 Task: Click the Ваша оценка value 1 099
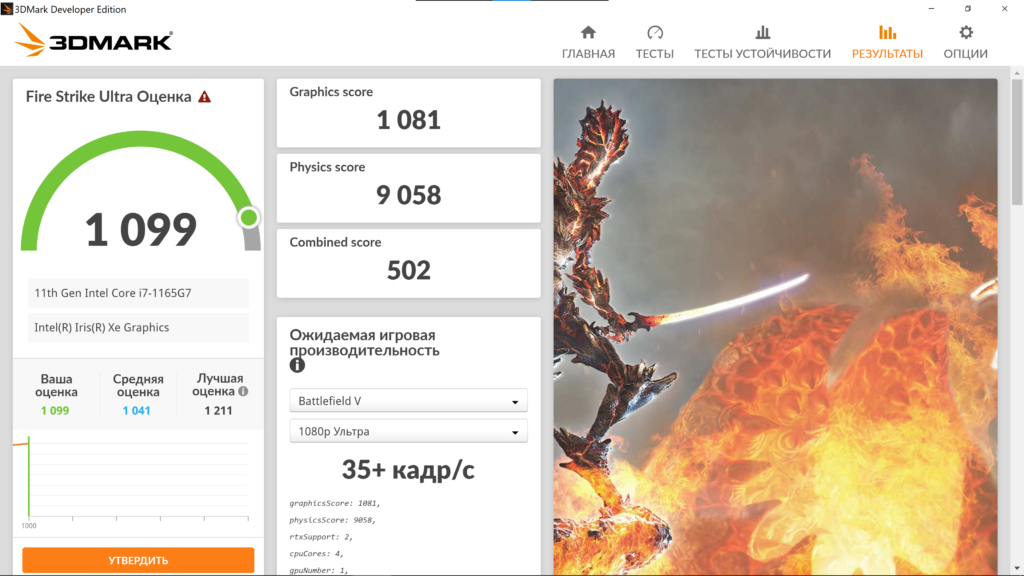55,411
